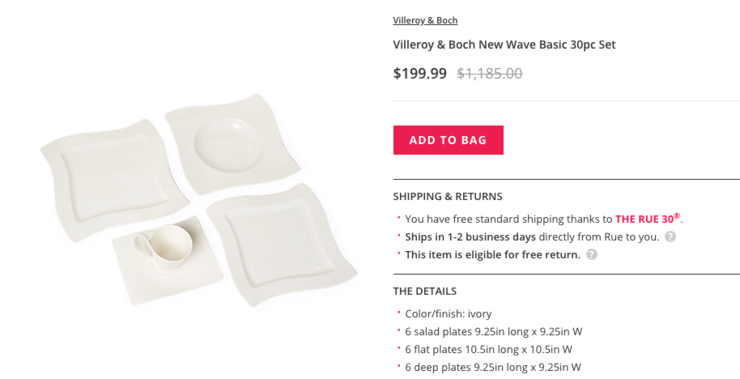
Task: Click help icon beside shipping time info
Action: point(670,237)
